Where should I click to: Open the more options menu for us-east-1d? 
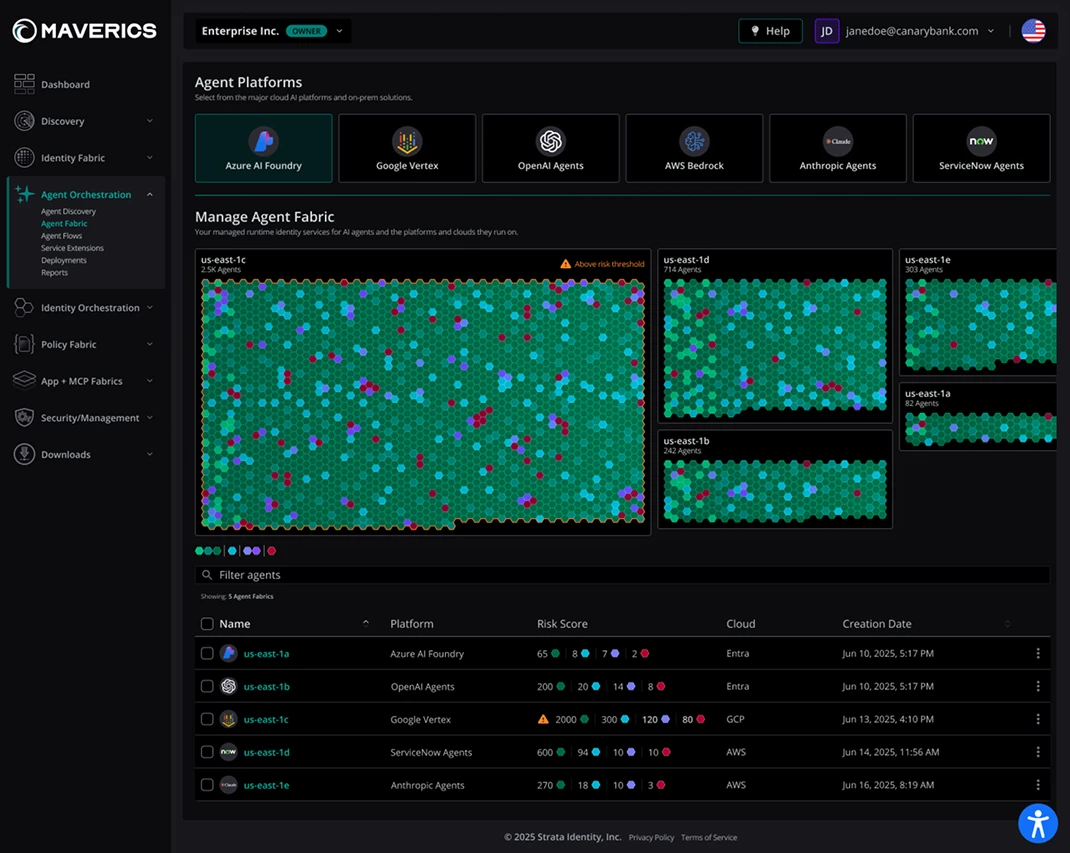[x=1038, y=752]
